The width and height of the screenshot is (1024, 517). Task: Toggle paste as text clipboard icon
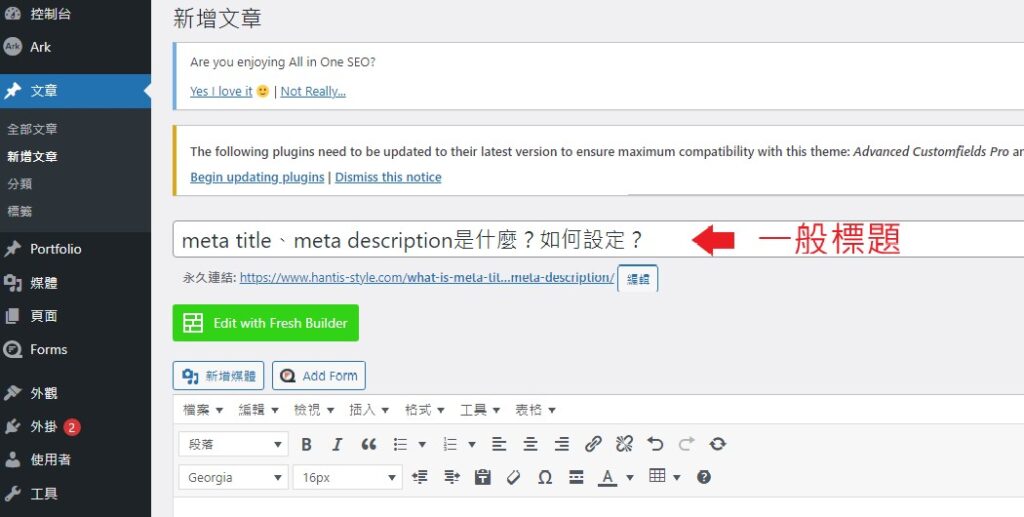pyautogui.click(x=483, y=477)
